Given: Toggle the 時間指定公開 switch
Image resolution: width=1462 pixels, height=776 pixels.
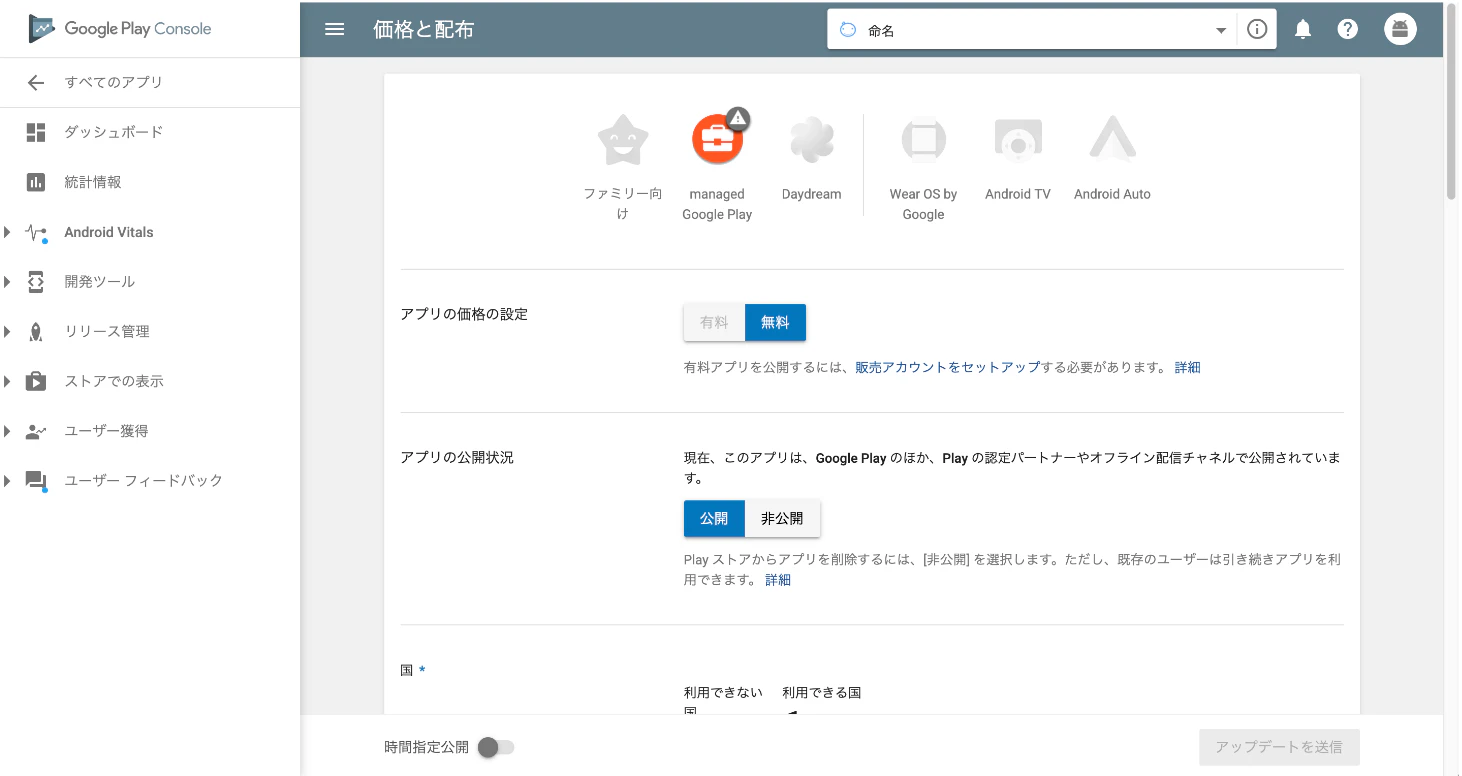Looking at the screenshot, I should pyautogui.click(x=496, y=747).
